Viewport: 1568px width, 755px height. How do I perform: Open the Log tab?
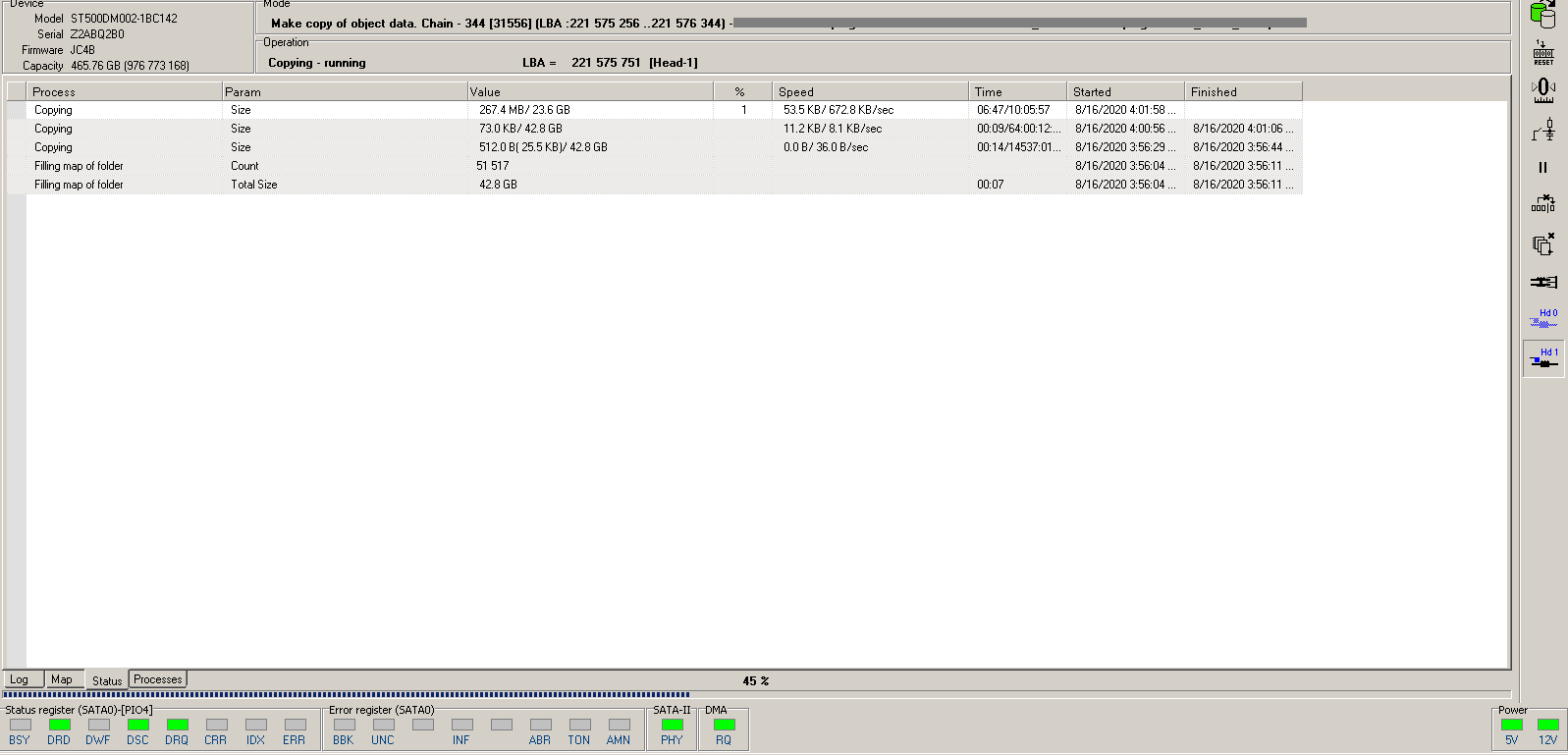point(20,679)
